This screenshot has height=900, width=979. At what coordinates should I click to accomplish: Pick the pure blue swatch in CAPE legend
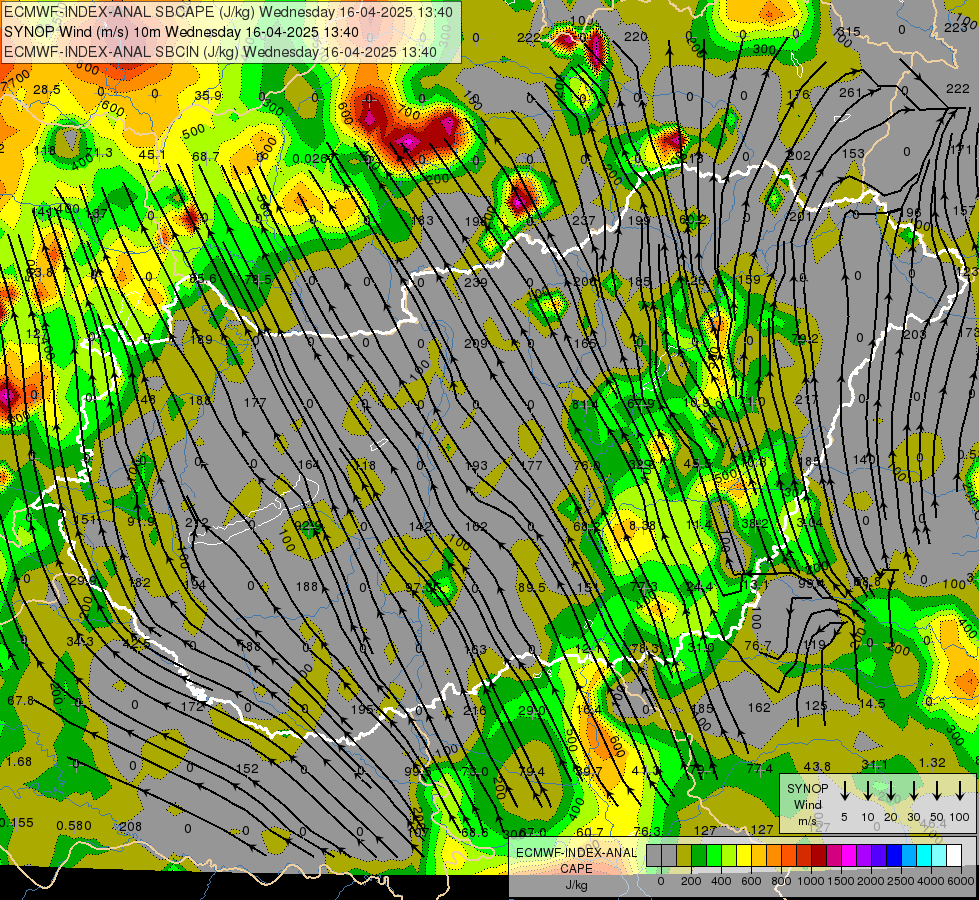pyautogui.click(x=893, y=855)
